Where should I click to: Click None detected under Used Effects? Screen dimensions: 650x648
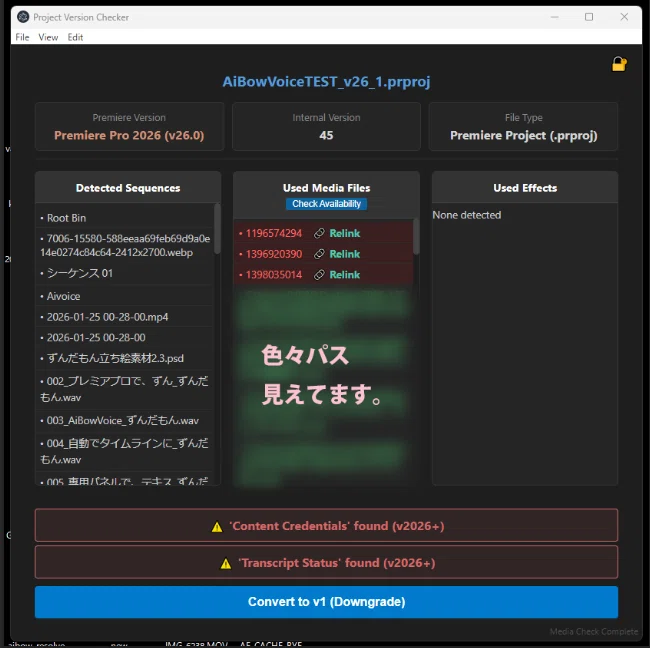(467, 215)
